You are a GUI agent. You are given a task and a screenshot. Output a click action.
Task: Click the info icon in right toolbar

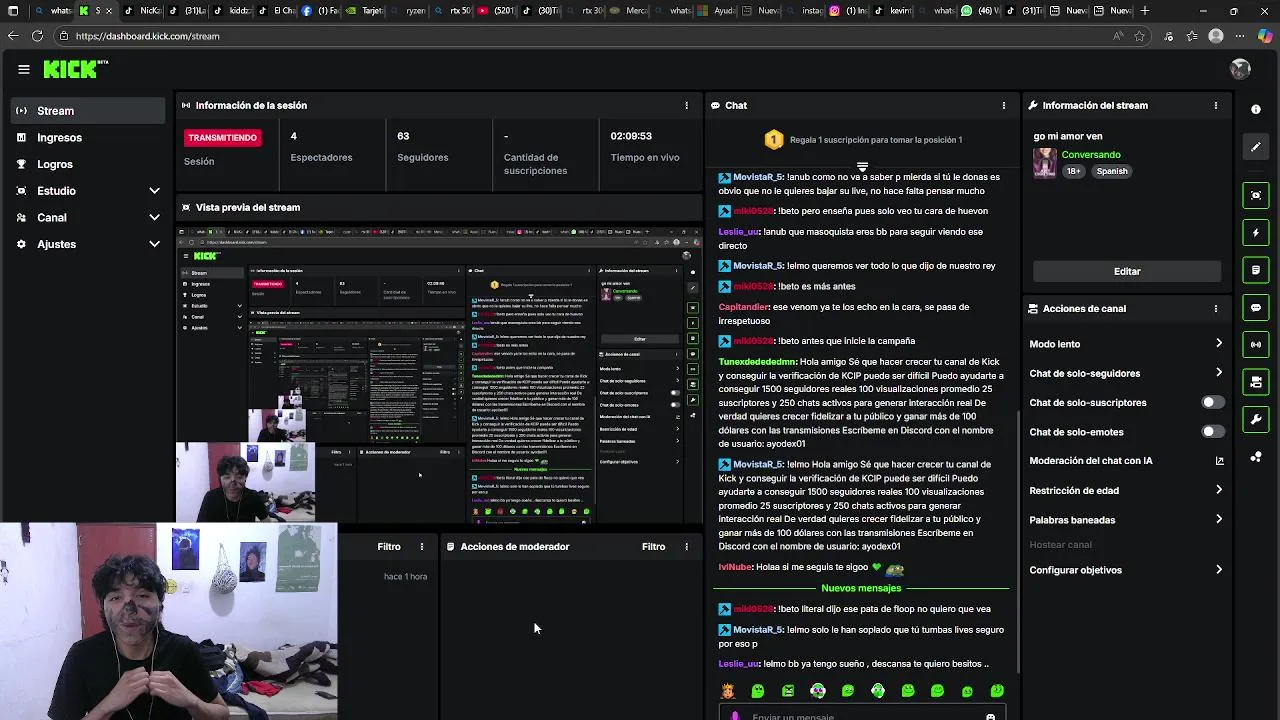[x=1256, y=110]
